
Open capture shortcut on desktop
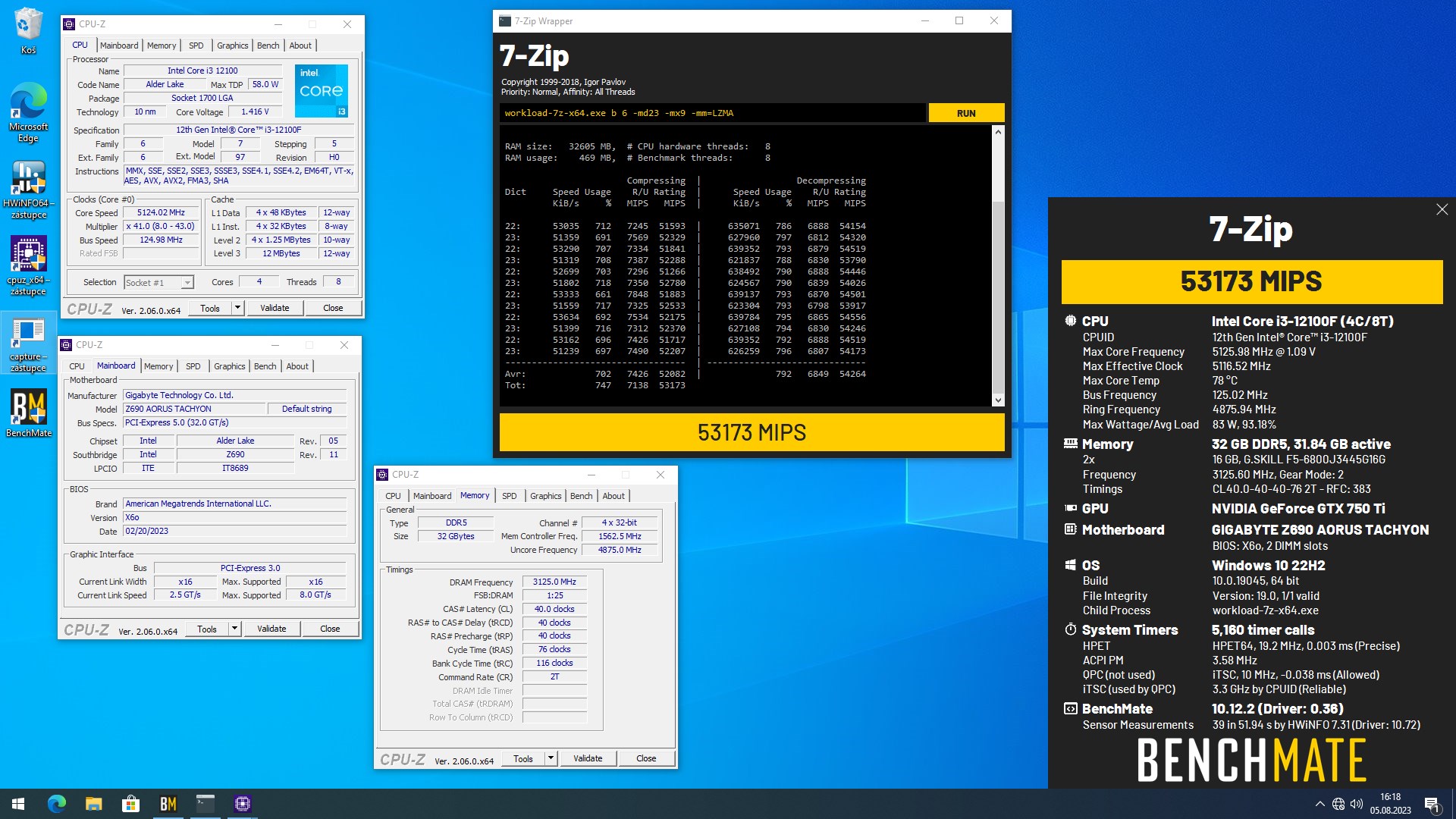tap(28, 344)
